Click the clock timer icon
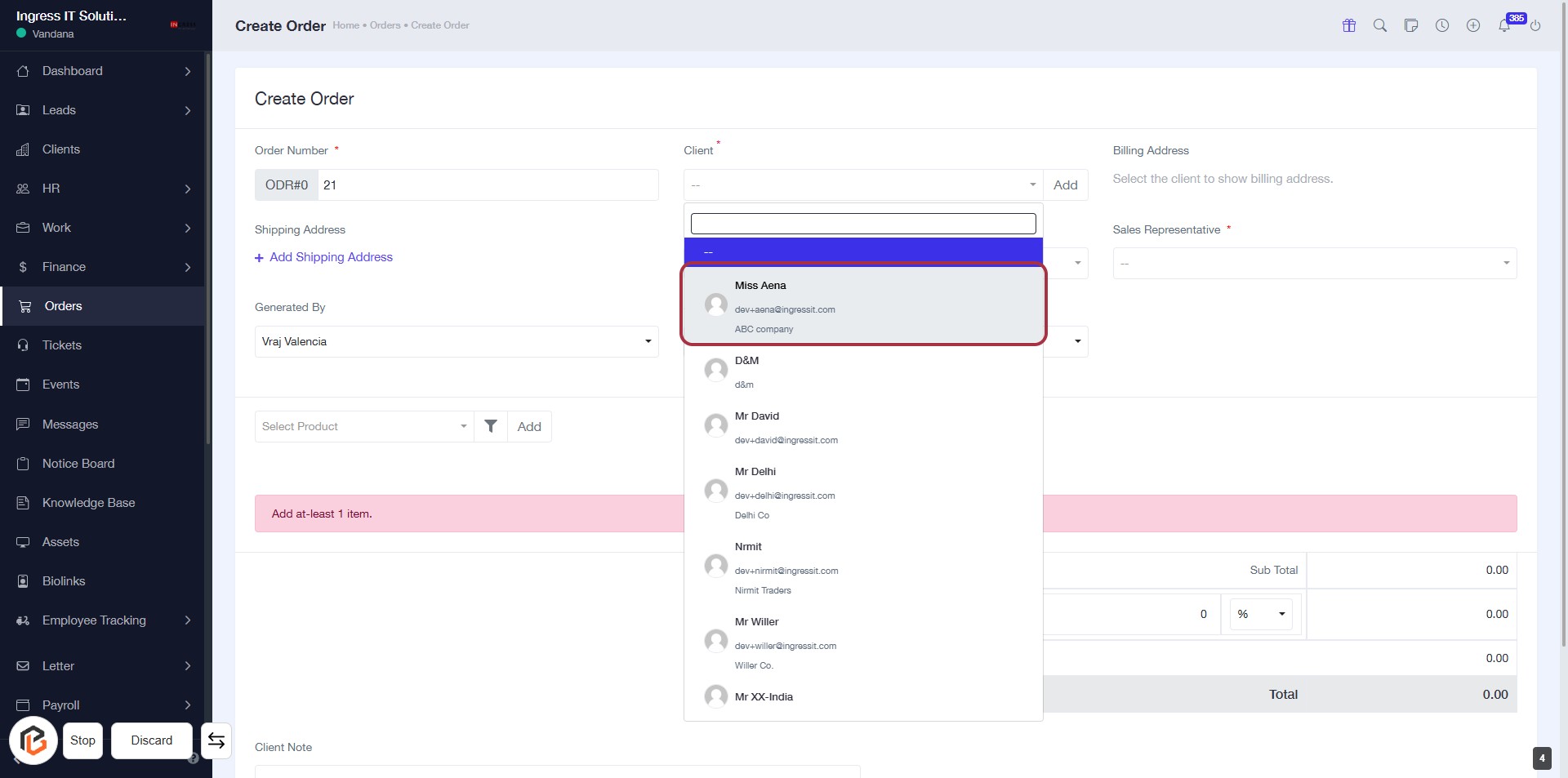The image size is (1568, 778). 1442,25
